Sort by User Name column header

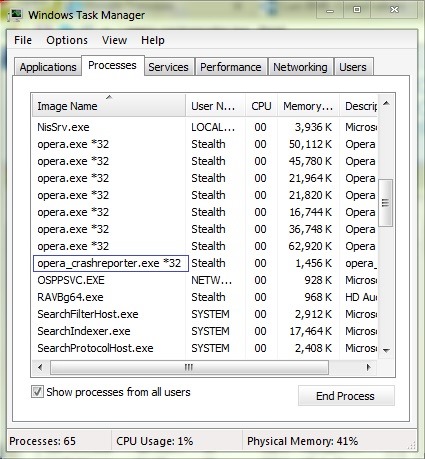click(x=215, y=106)
